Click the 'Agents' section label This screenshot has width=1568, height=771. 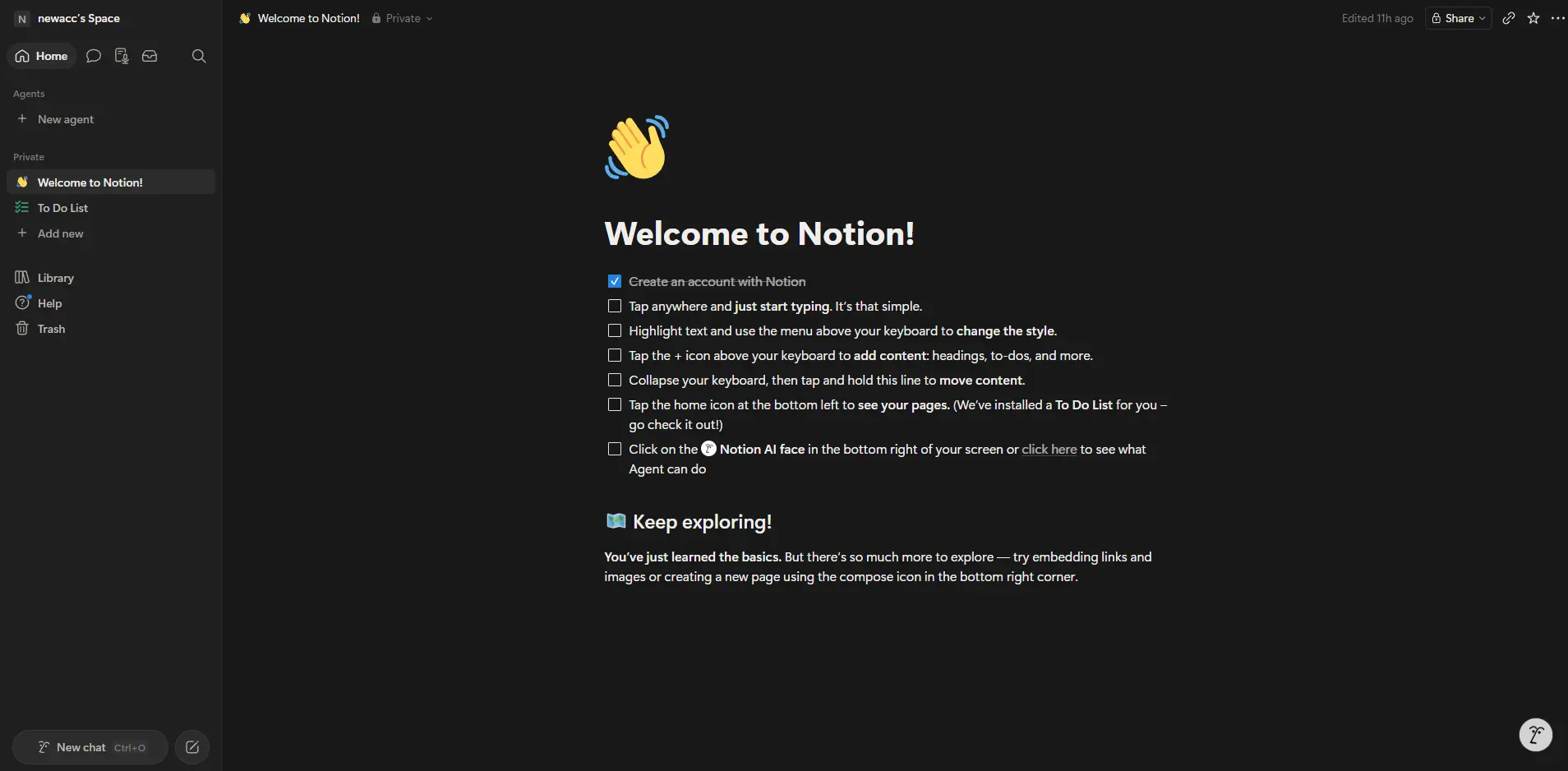29,94
